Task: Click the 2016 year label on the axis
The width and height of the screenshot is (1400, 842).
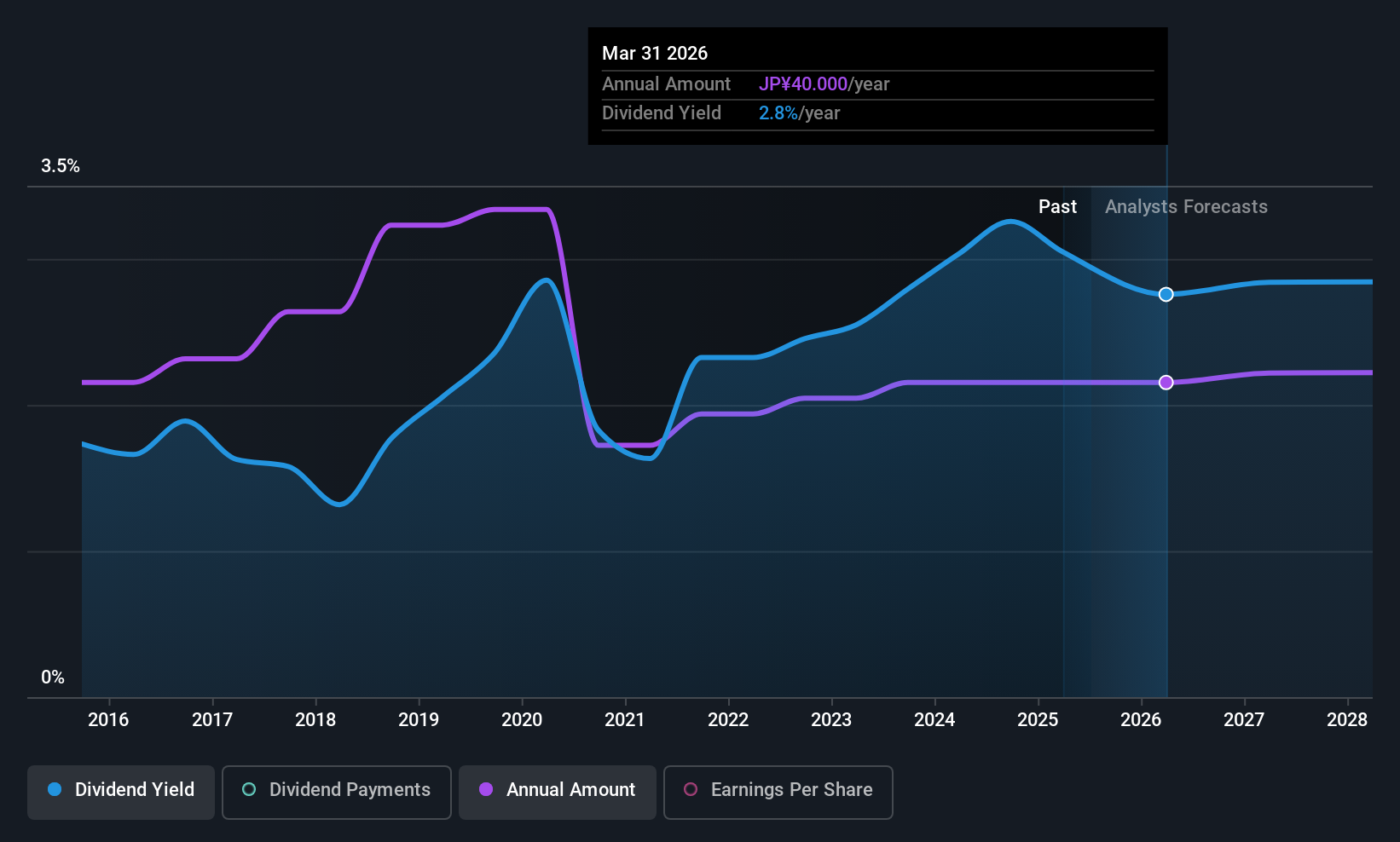Action: (108, 719)
